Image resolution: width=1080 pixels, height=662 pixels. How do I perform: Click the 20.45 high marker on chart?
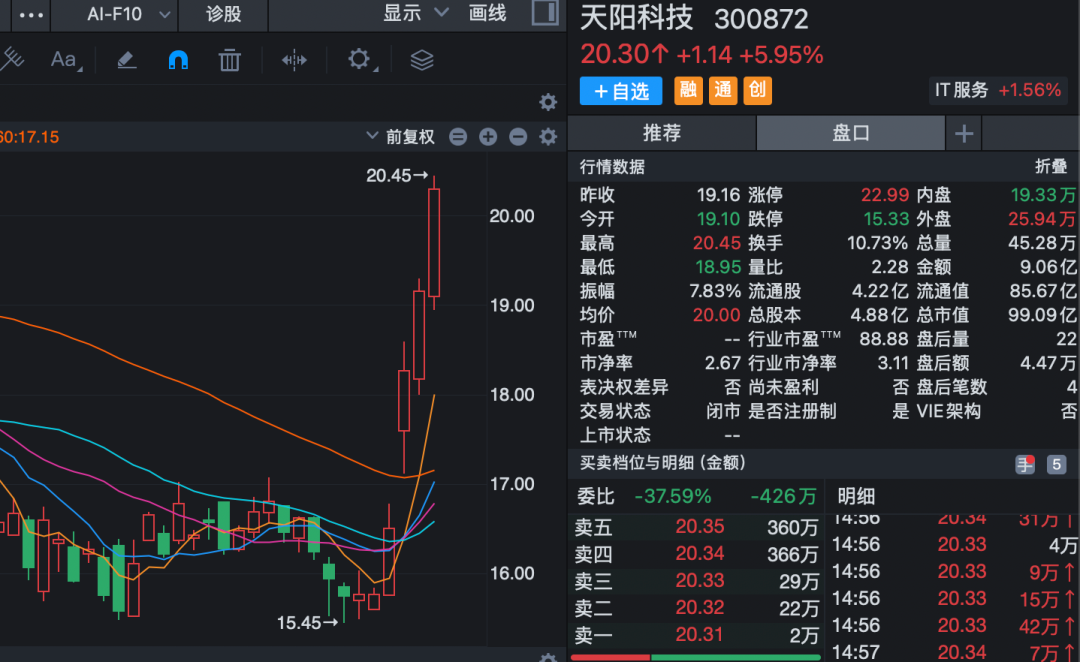pyautogui.click(x=397, y=176)
